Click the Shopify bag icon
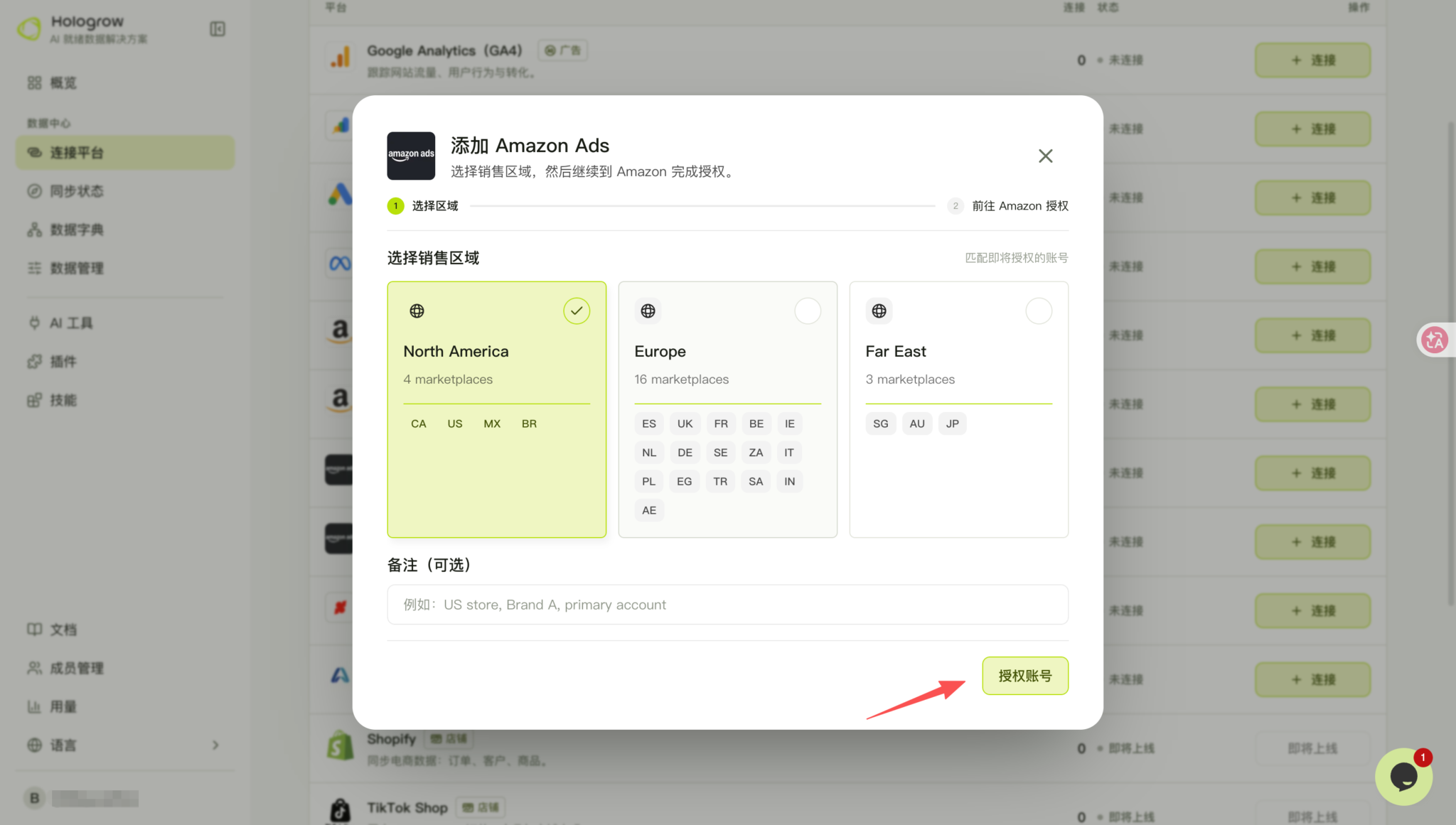 tap(341, 745)
